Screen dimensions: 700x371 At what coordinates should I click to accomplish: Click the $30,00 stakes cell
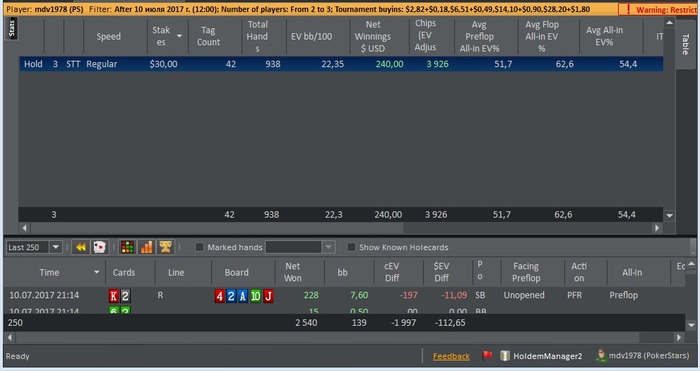click(x=163, y=64)
